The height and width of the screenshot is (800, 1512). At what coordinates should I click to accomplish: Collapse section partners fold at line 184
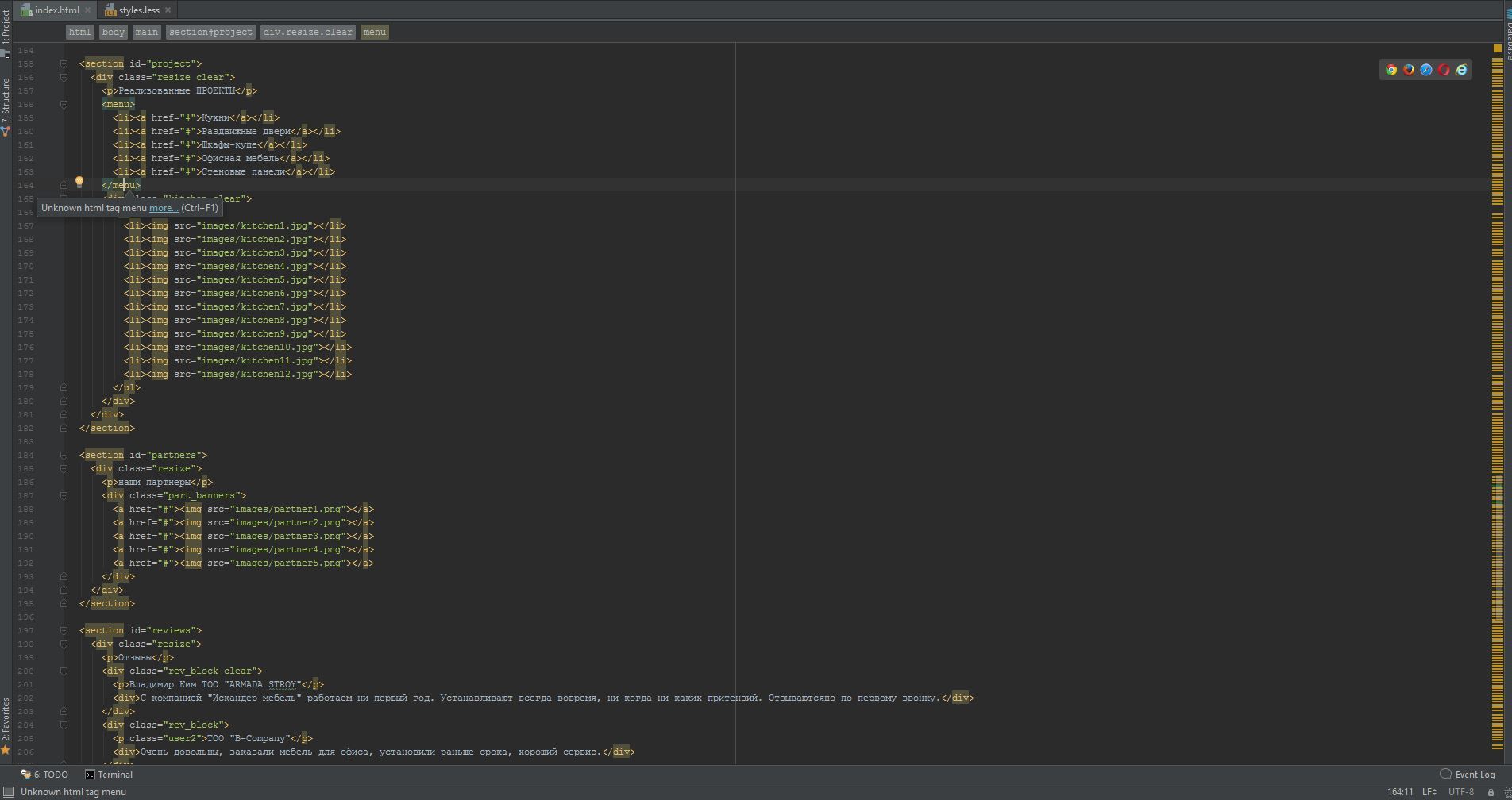tap(64, 455)
